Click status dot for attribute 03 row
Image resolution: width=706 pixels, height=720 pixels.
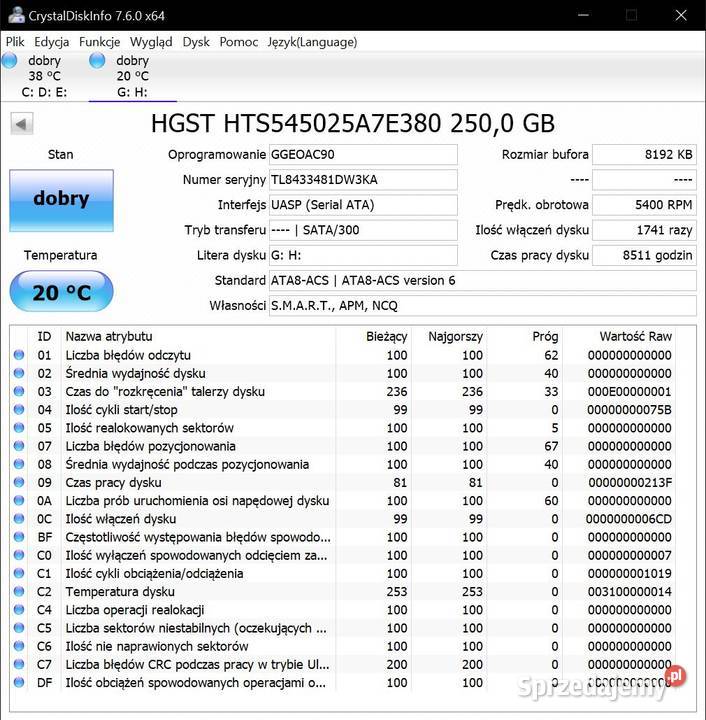coord(19,391)
